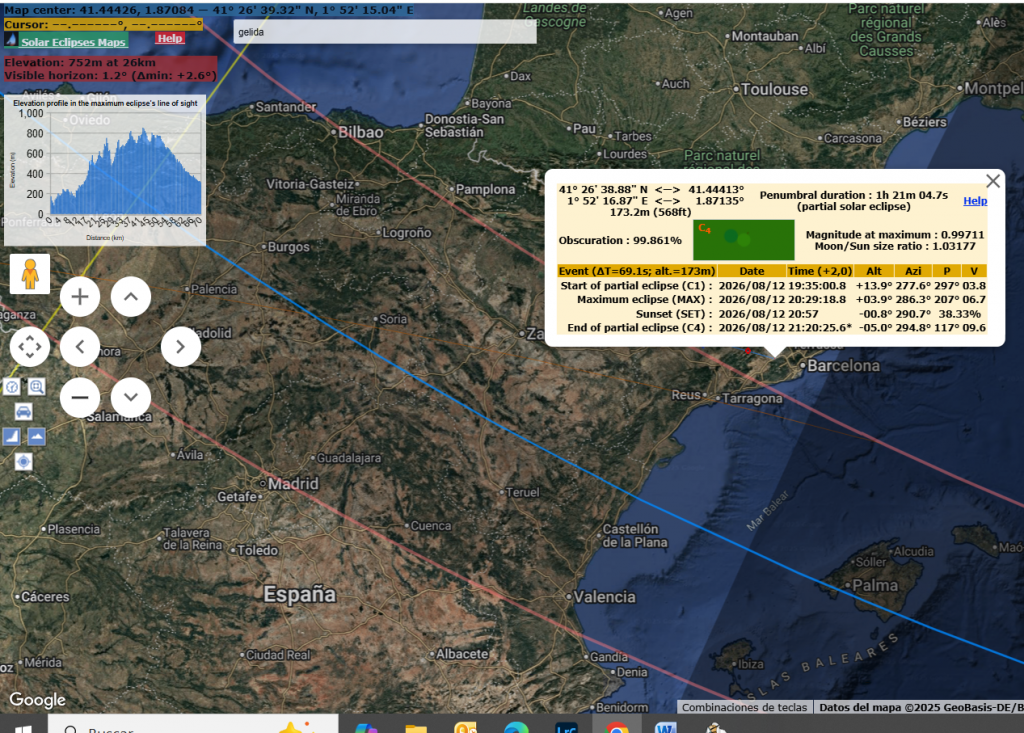Open Help link in eclipse popup

click(x=975, y=201)
